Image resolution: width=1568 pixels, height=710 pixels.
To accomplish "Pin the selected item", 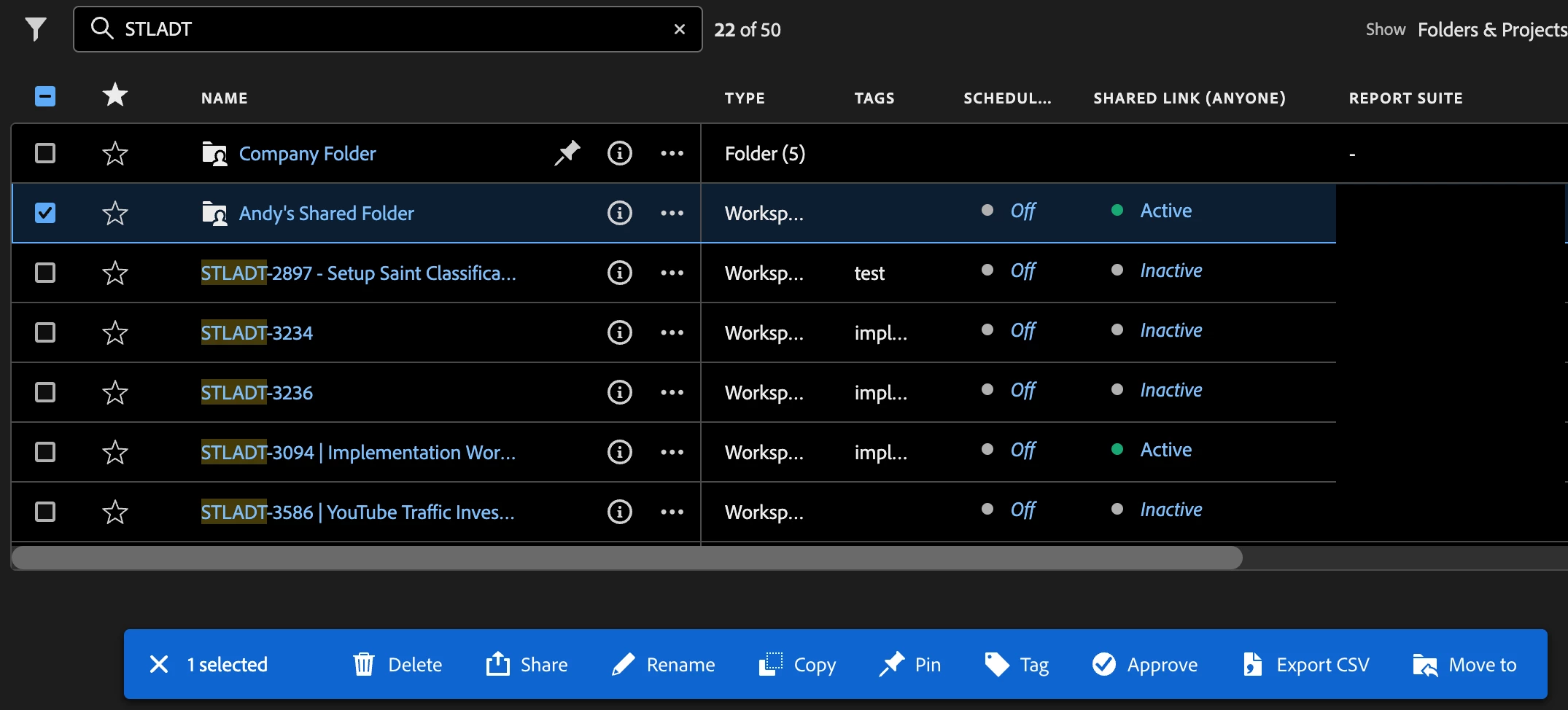I will 910,664.
